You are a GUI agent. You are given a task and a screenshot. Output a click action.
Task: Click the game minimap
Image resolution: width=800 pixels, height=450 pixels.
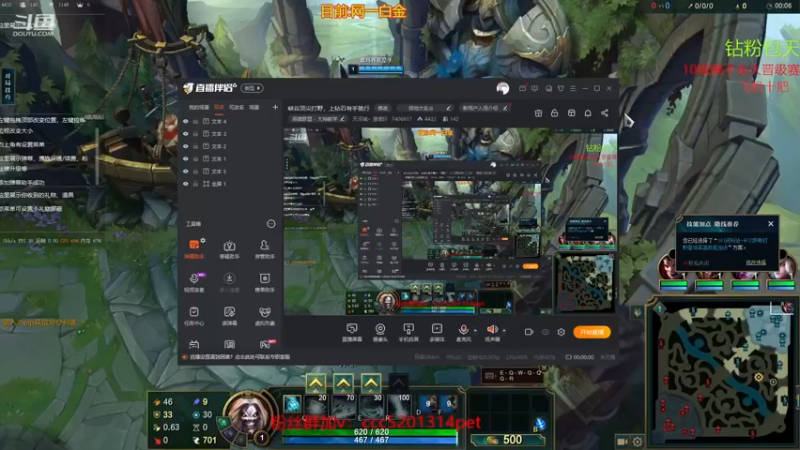click(722, 371)
